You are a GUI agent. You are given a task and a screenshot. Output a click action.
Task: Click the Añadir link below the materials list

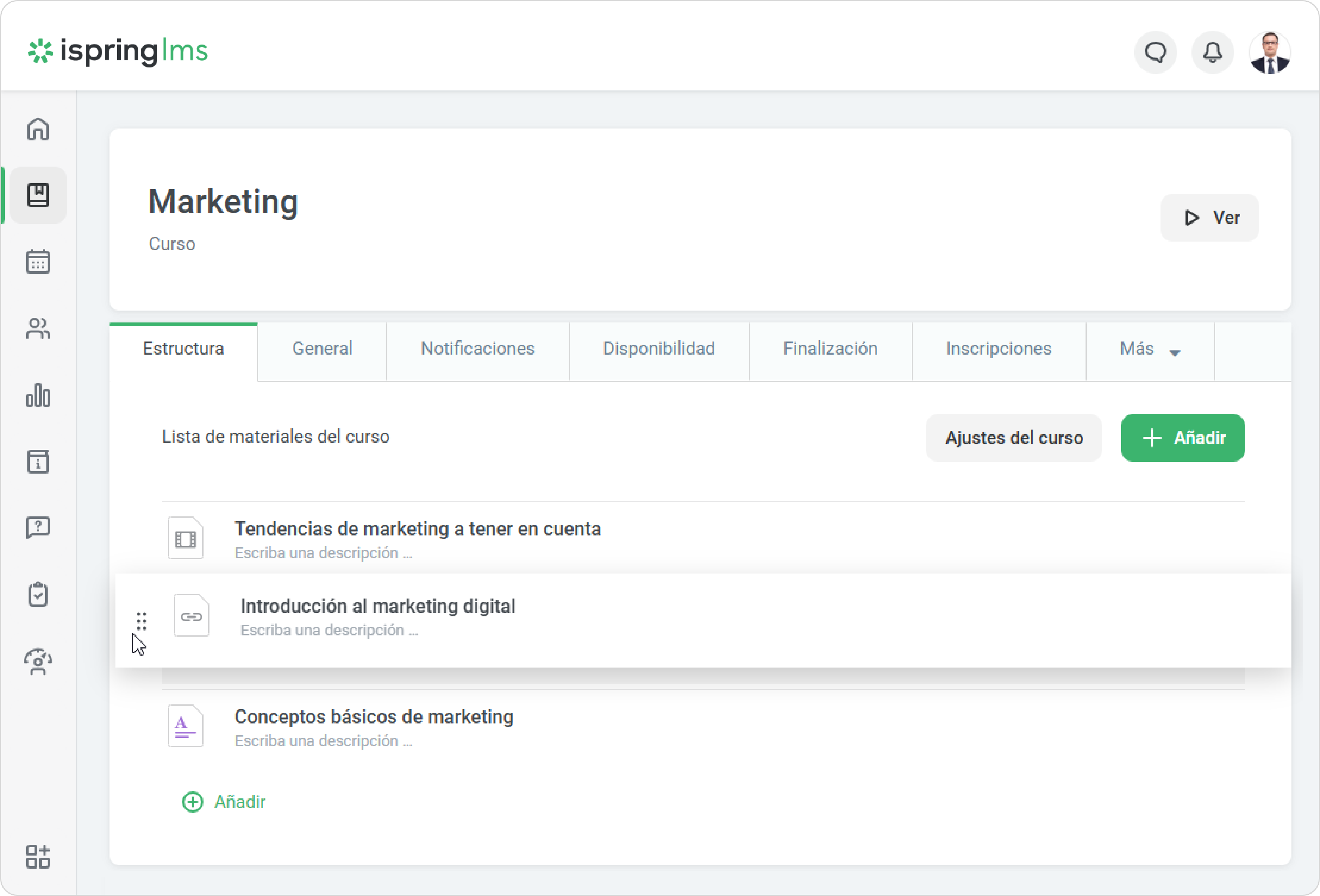224,802
